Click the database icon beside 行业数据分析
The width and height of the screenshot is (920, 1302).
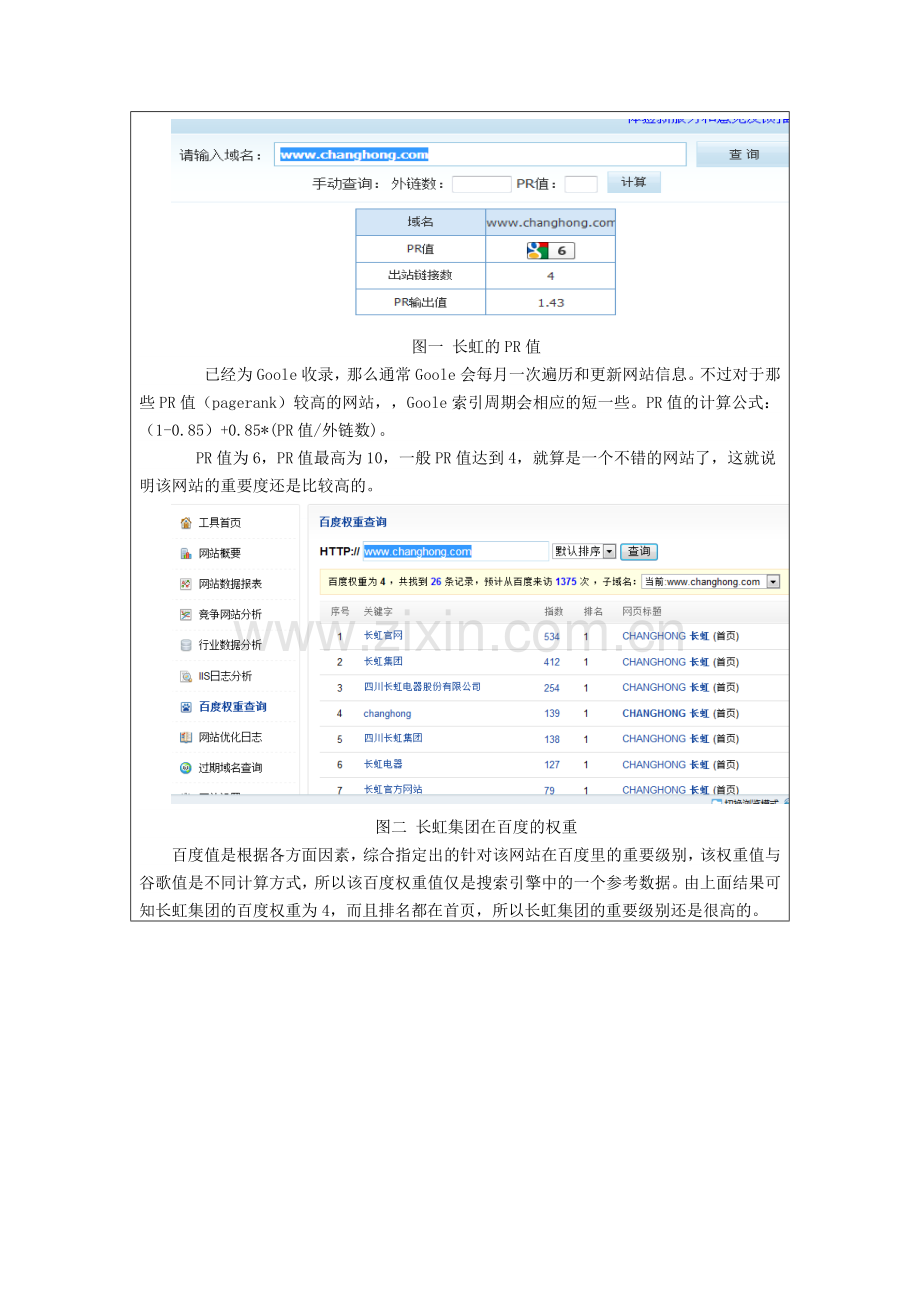point(186,646)
